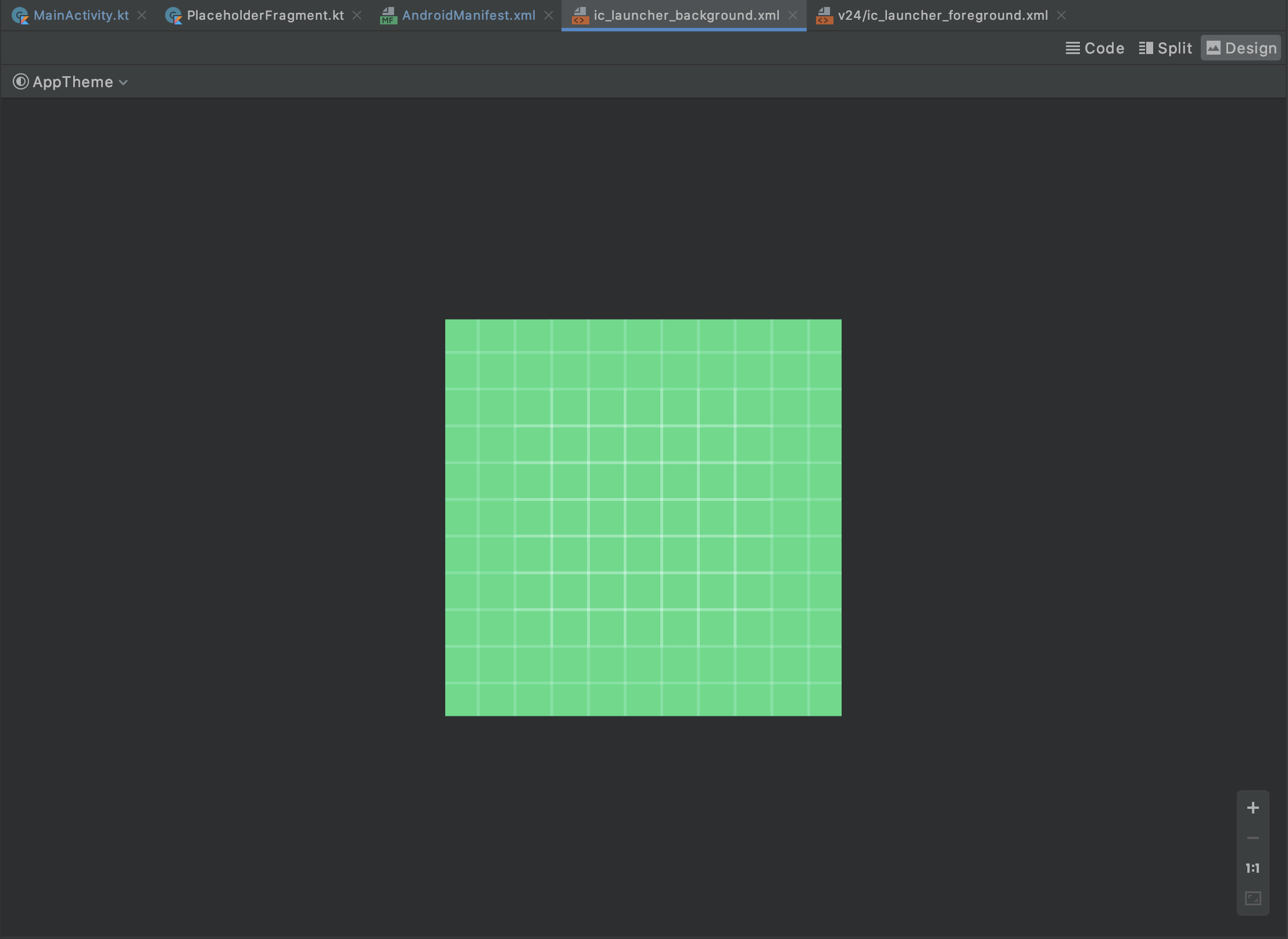Click the zoom to fit screen icon
The image size is (1288, 939).
pos(1253,898)
